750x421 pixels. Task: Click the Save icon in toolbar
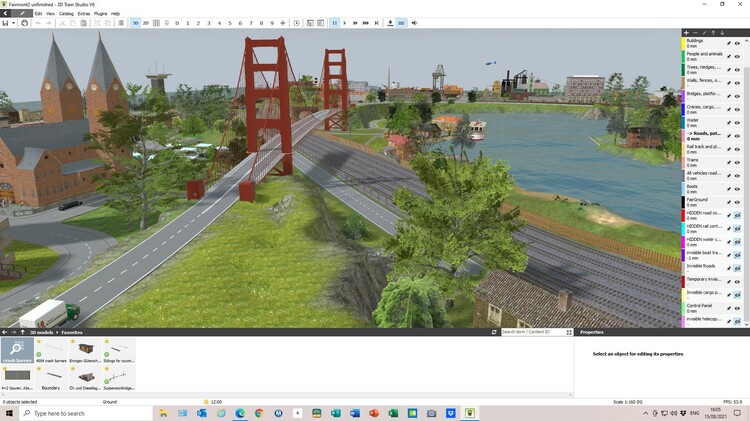5,23
